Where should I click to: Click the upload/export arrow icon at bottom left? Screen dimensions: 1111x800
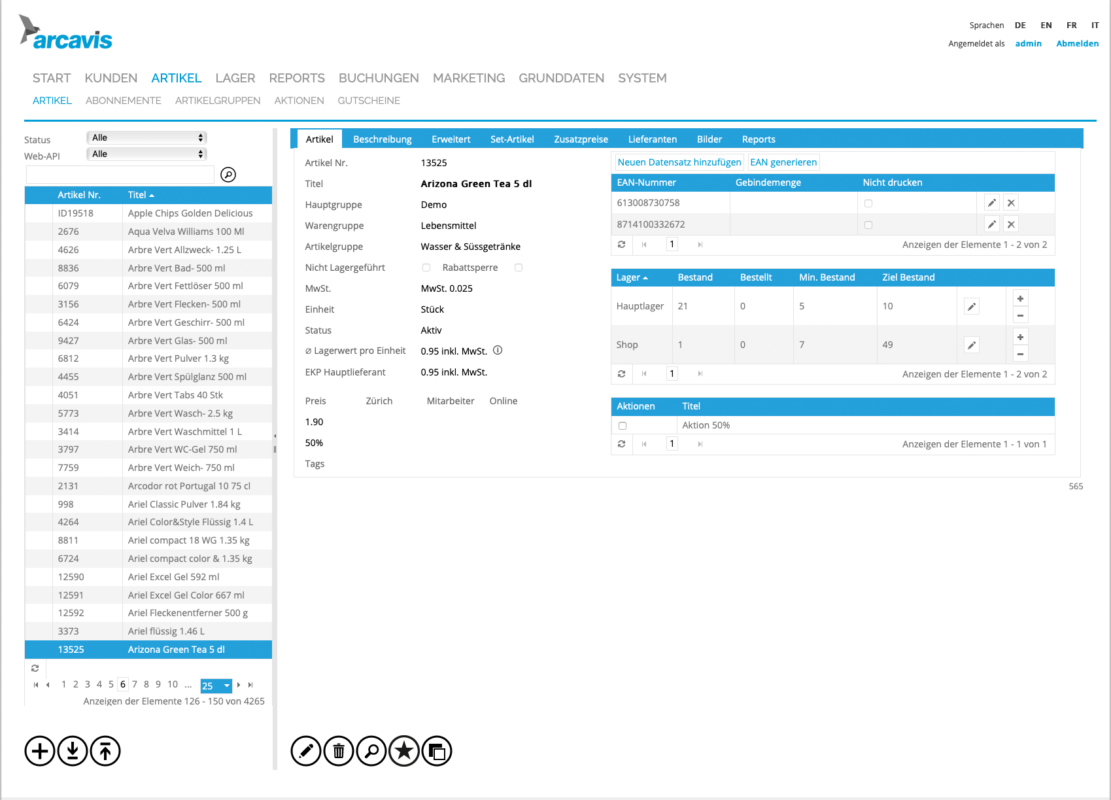(x=106, y=751)
